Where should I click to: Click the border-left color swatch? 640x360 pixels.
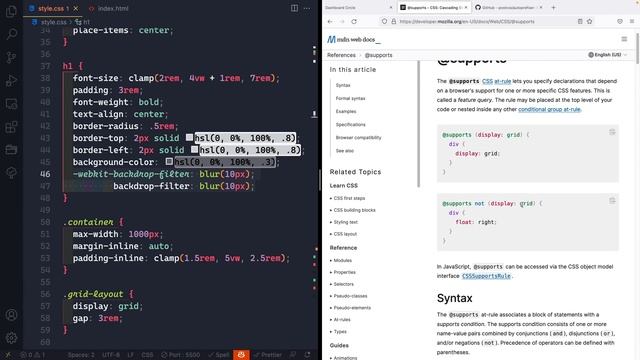(x=194, y=150)
